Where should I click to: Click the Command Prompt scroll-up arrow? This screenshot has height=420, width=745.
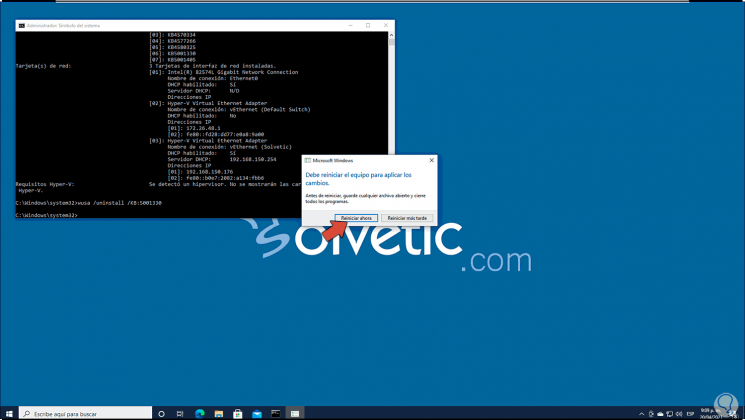392,35
